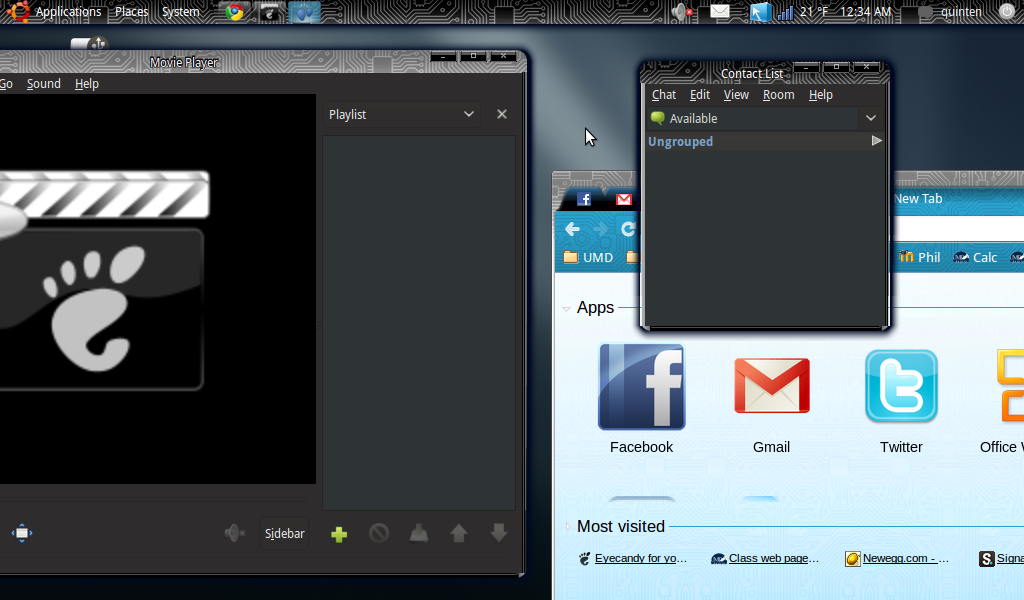
Task: Open the Calc bookmark
Action: [x=975, y=257]
